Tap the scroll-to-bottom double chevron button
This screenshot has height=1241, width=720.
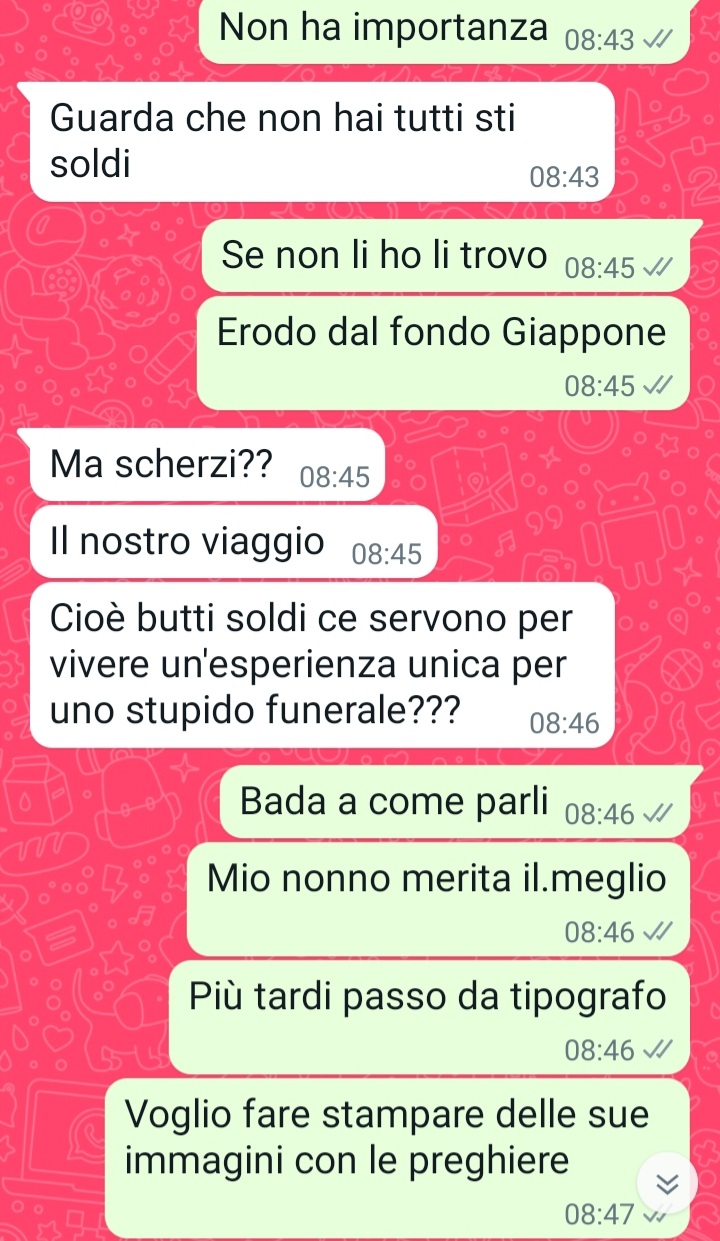pos(667,1183)
